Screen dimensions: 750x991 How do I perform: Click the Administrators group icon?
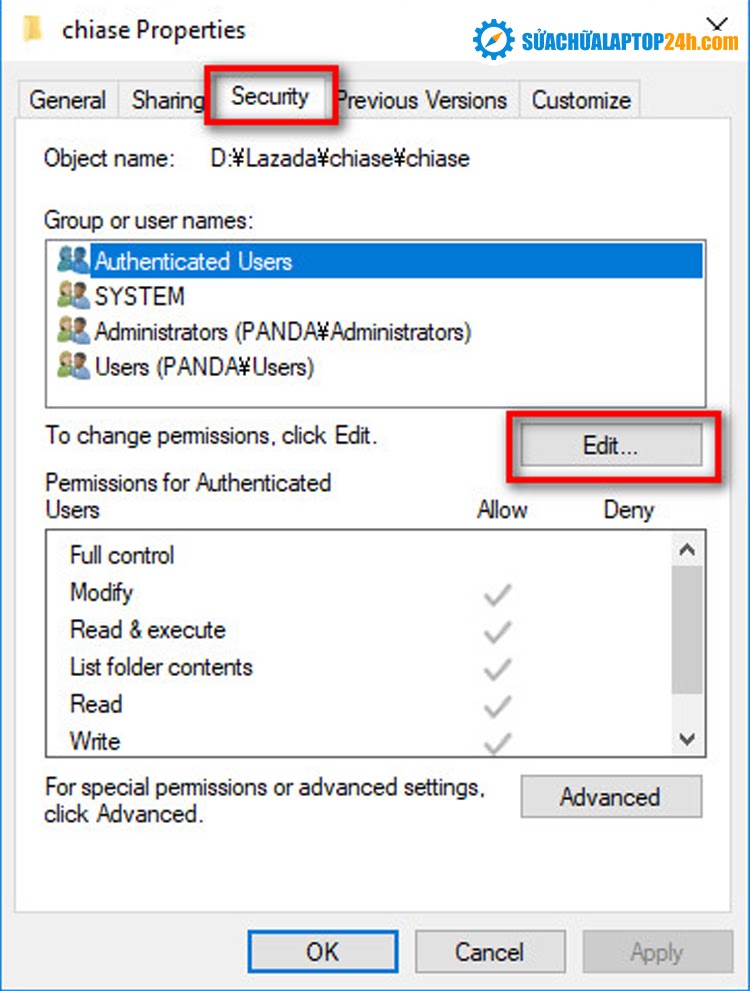[x=74, y=332]
